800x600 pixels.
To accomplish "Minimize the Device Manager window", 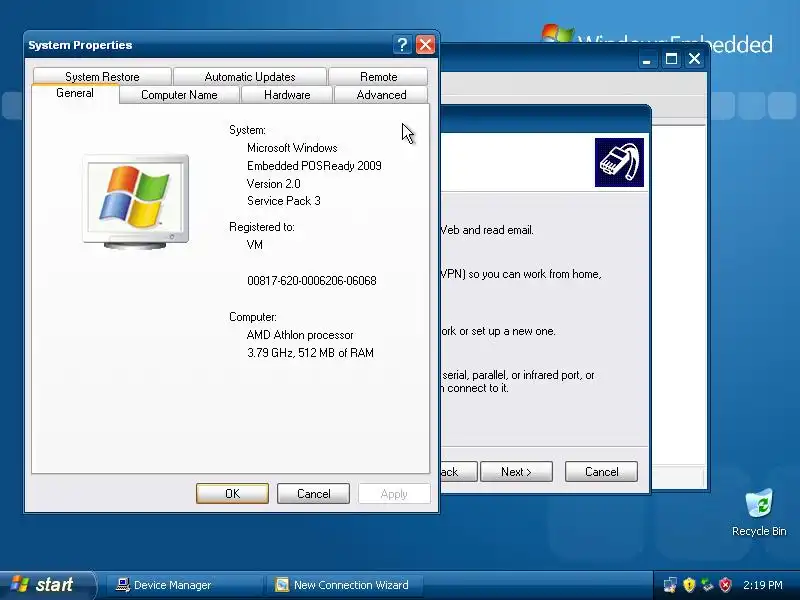I will pyautogui.click(x=647, y=59).
